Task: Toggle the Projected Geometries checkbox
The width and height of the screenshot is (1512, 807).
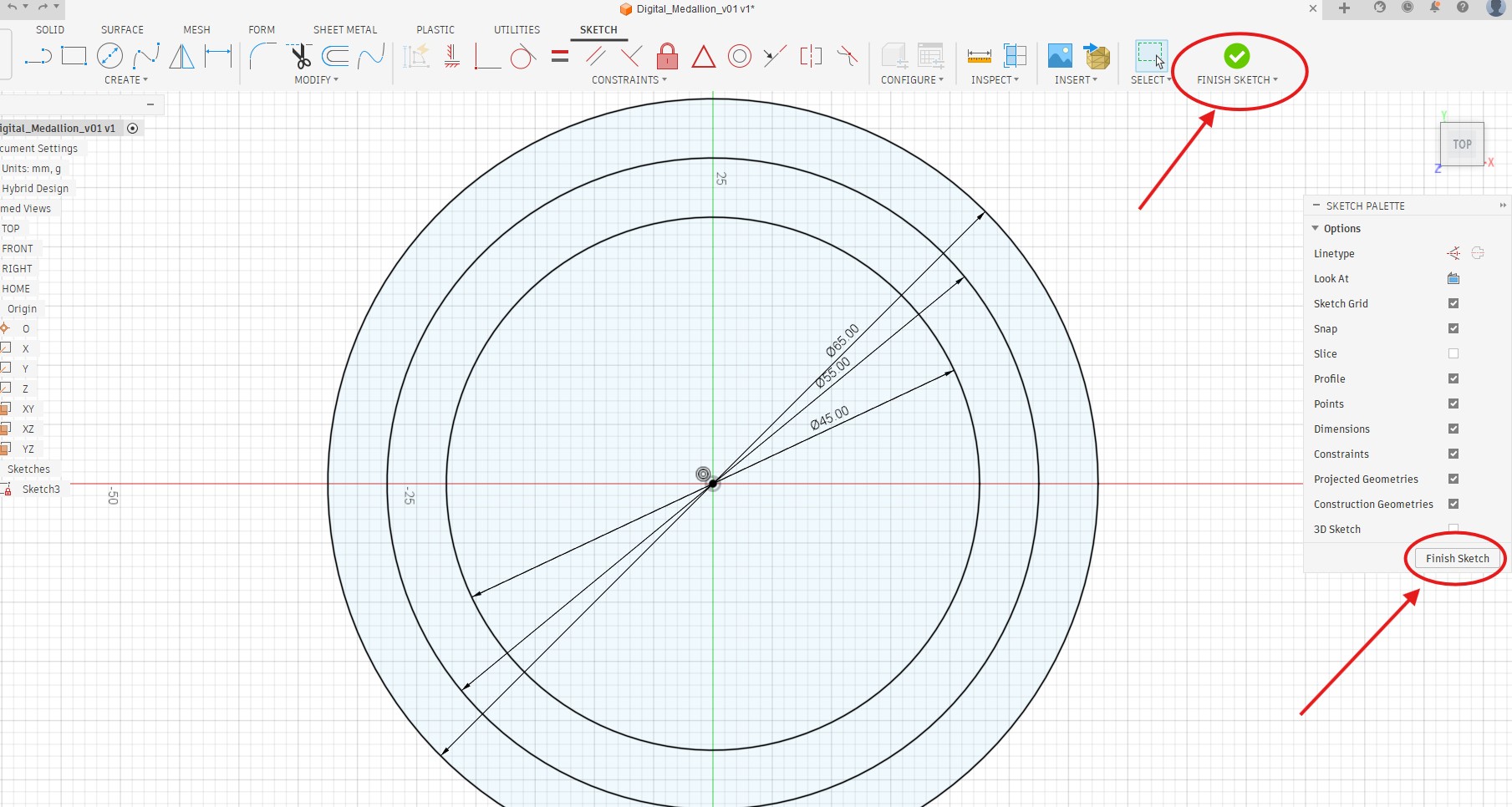Action: [x=1453, y=479]
